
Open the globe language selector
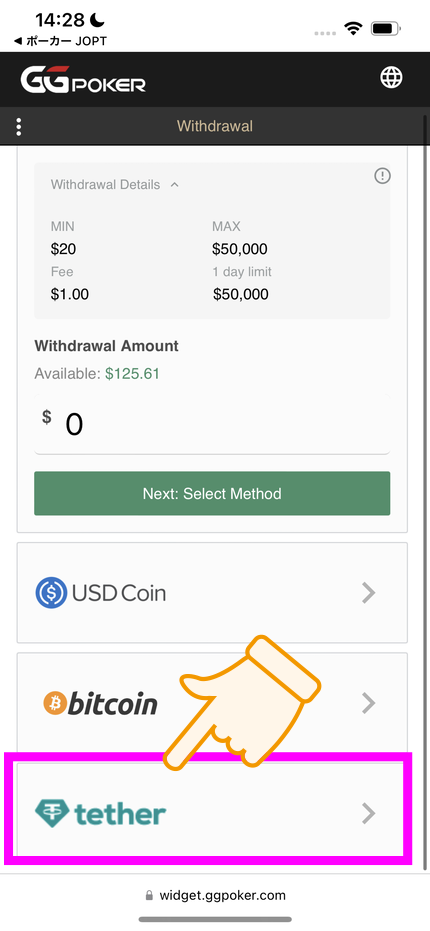[x=391, y=77]
